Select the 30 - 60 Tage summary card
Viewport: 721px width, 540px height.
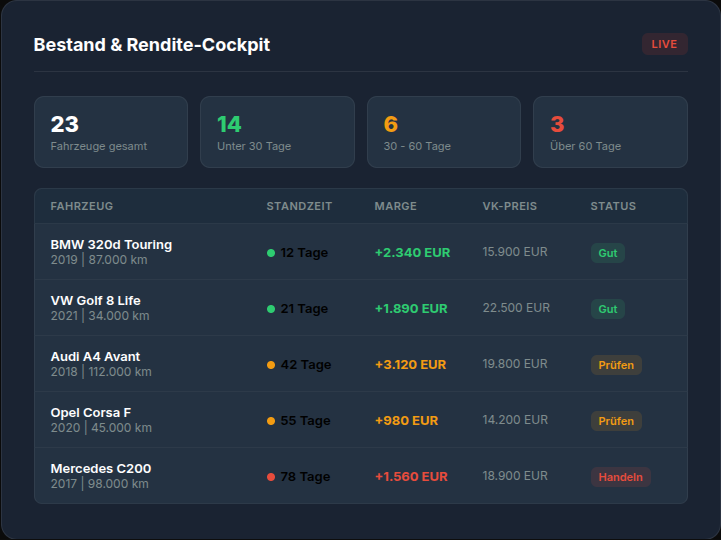point(443,132)
